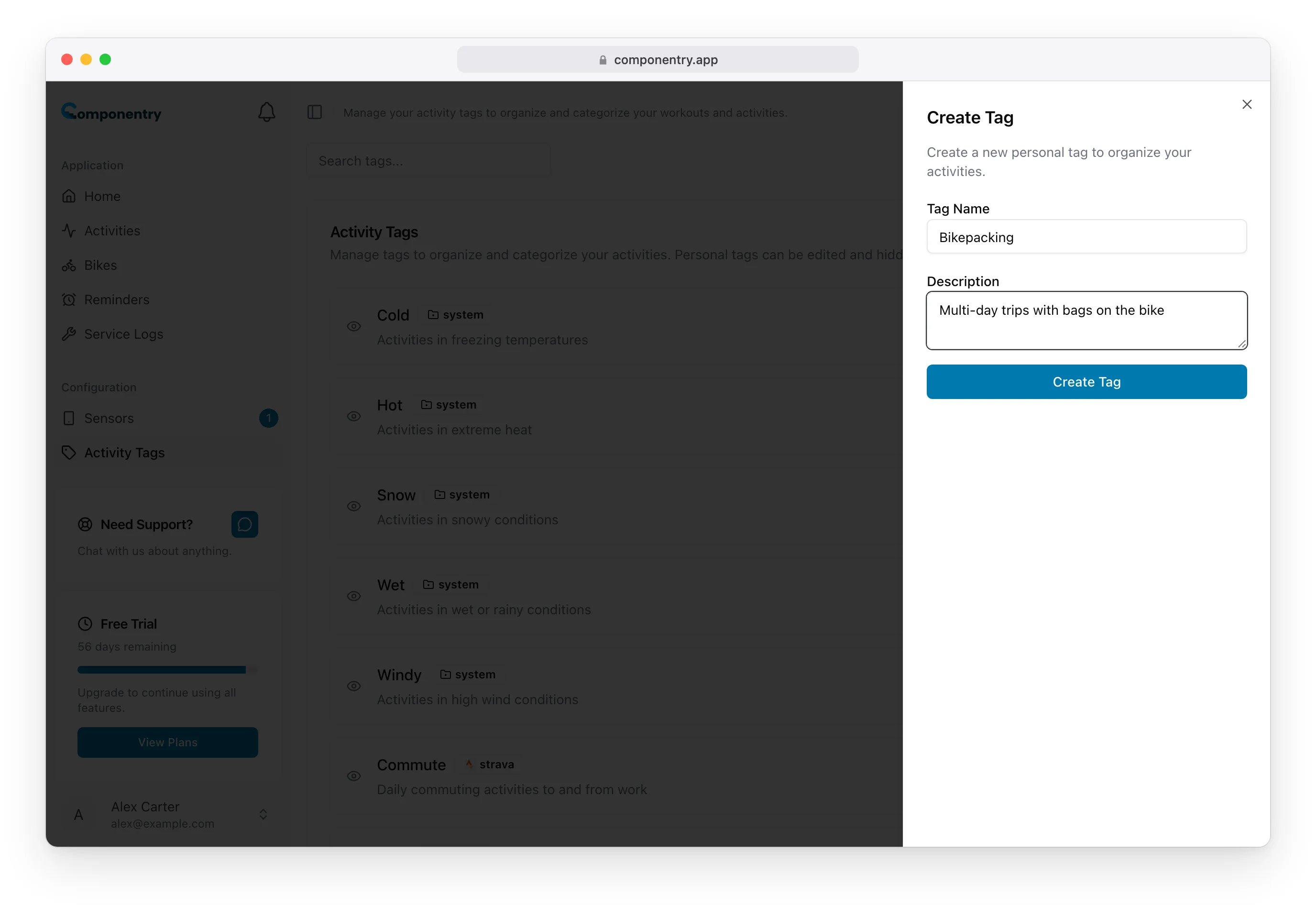Click the View Plans button
Screen dimensions: 1316x908
click(x=168, y=742)
